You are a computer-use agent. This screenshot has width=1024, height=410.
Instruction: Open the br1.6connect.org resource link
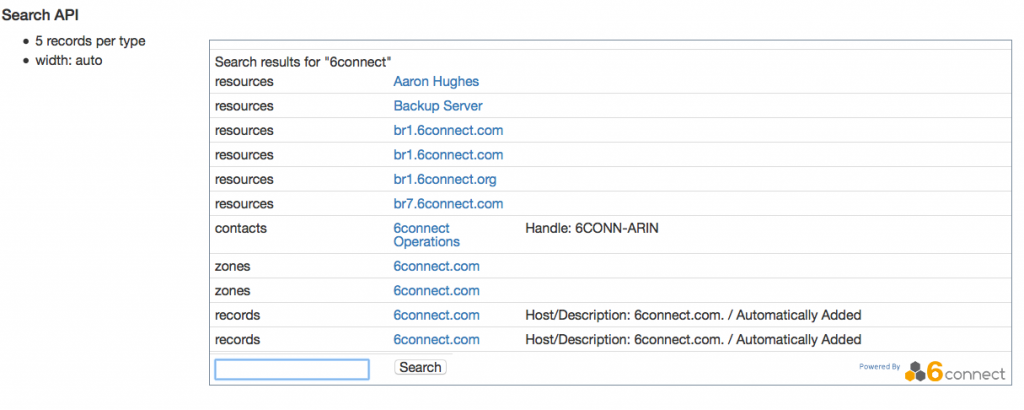pos(445,179)
